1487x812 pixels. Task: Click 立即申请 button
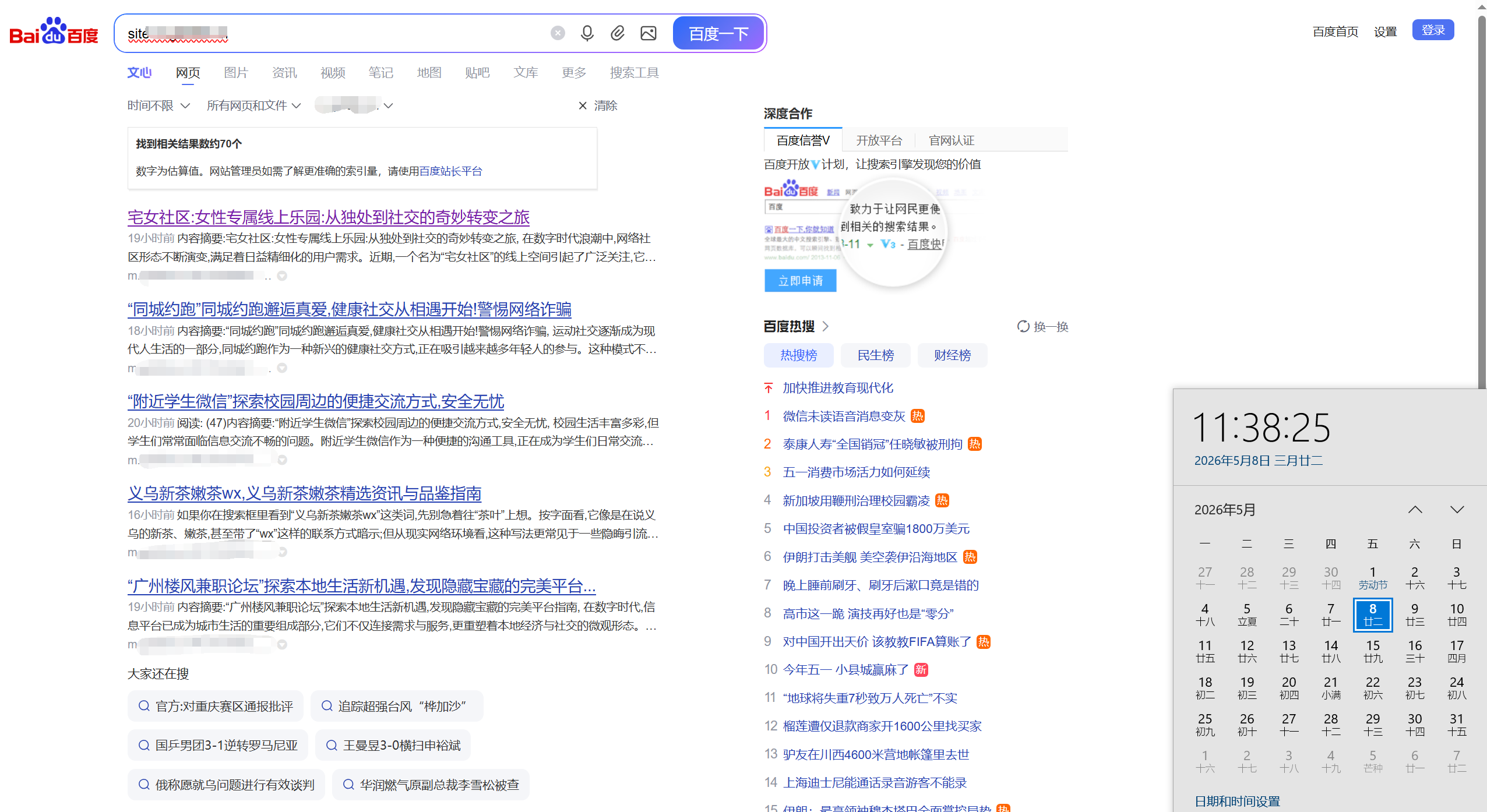801,281
